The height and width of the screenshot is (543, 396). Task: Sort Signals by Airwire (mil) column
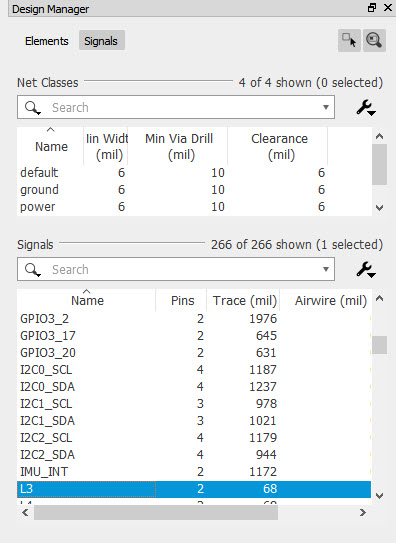pyautogui.click(x=325, y=300)
